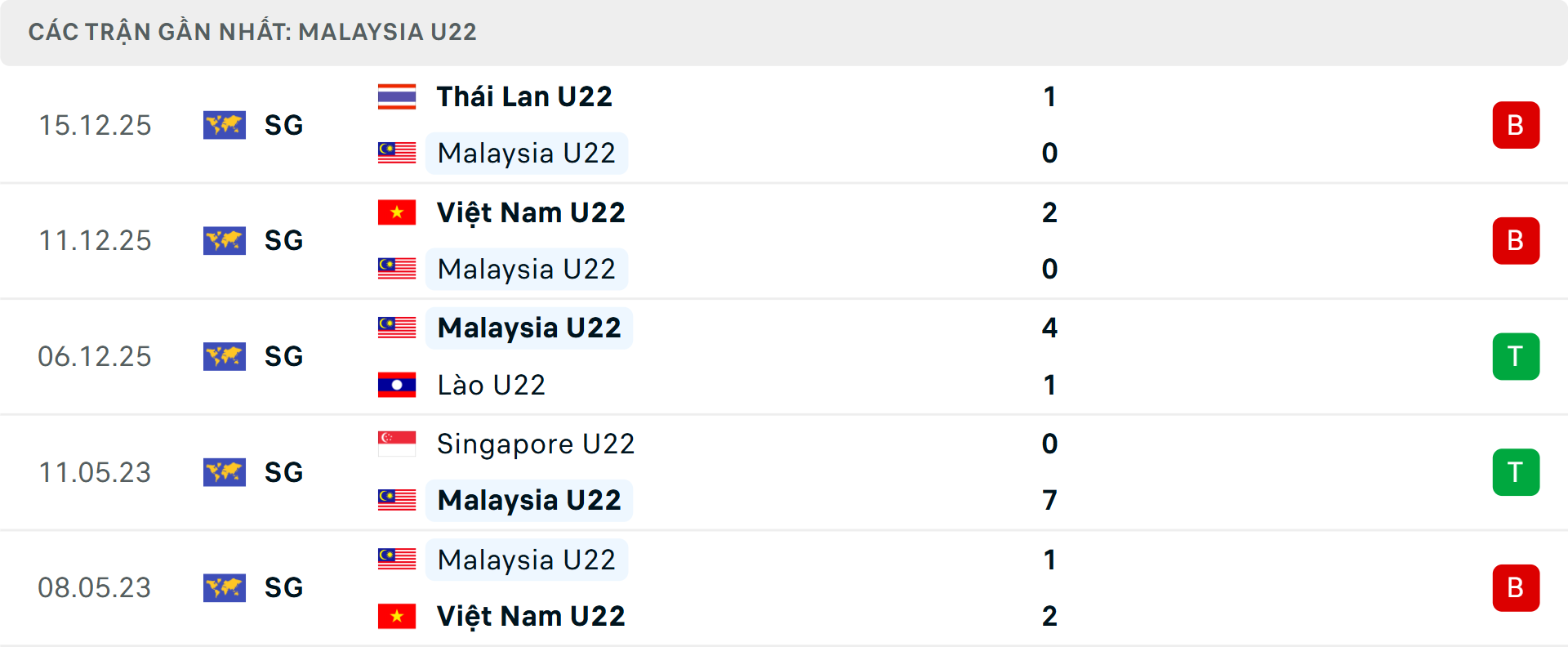Select the SG tournament icon for 15.12.25
Screen dimensions: 1568x647
tap(225, 125)
